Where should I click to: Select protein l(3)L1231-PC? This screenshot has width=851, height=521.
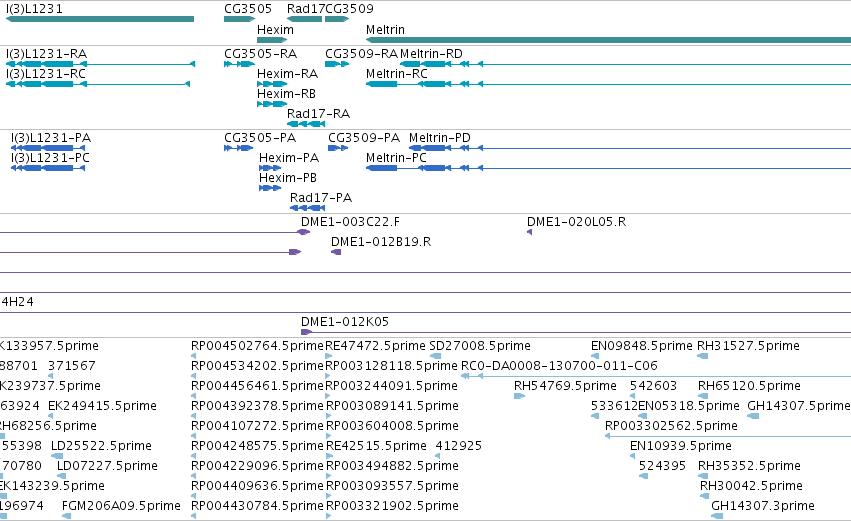(x=48, y=168)
